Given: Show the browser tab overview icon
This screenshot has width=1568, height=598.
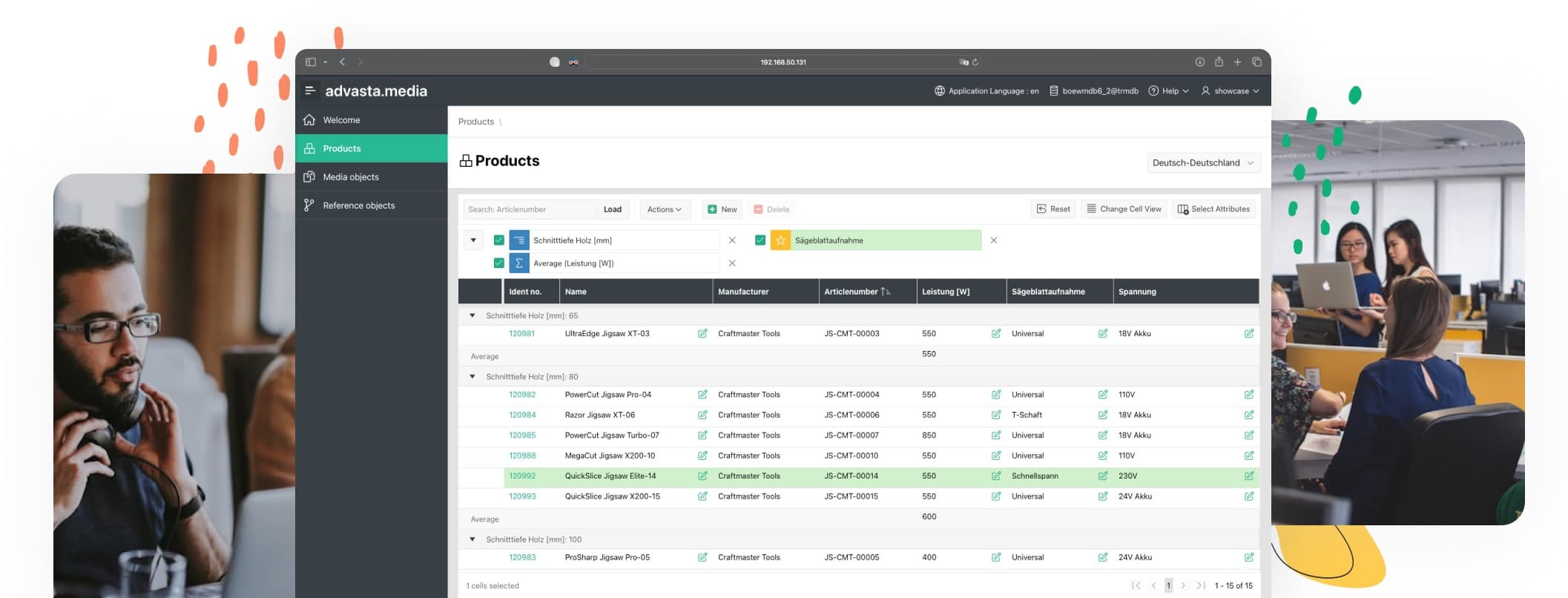Looking at the screenshot, I should click(1256, 62).
